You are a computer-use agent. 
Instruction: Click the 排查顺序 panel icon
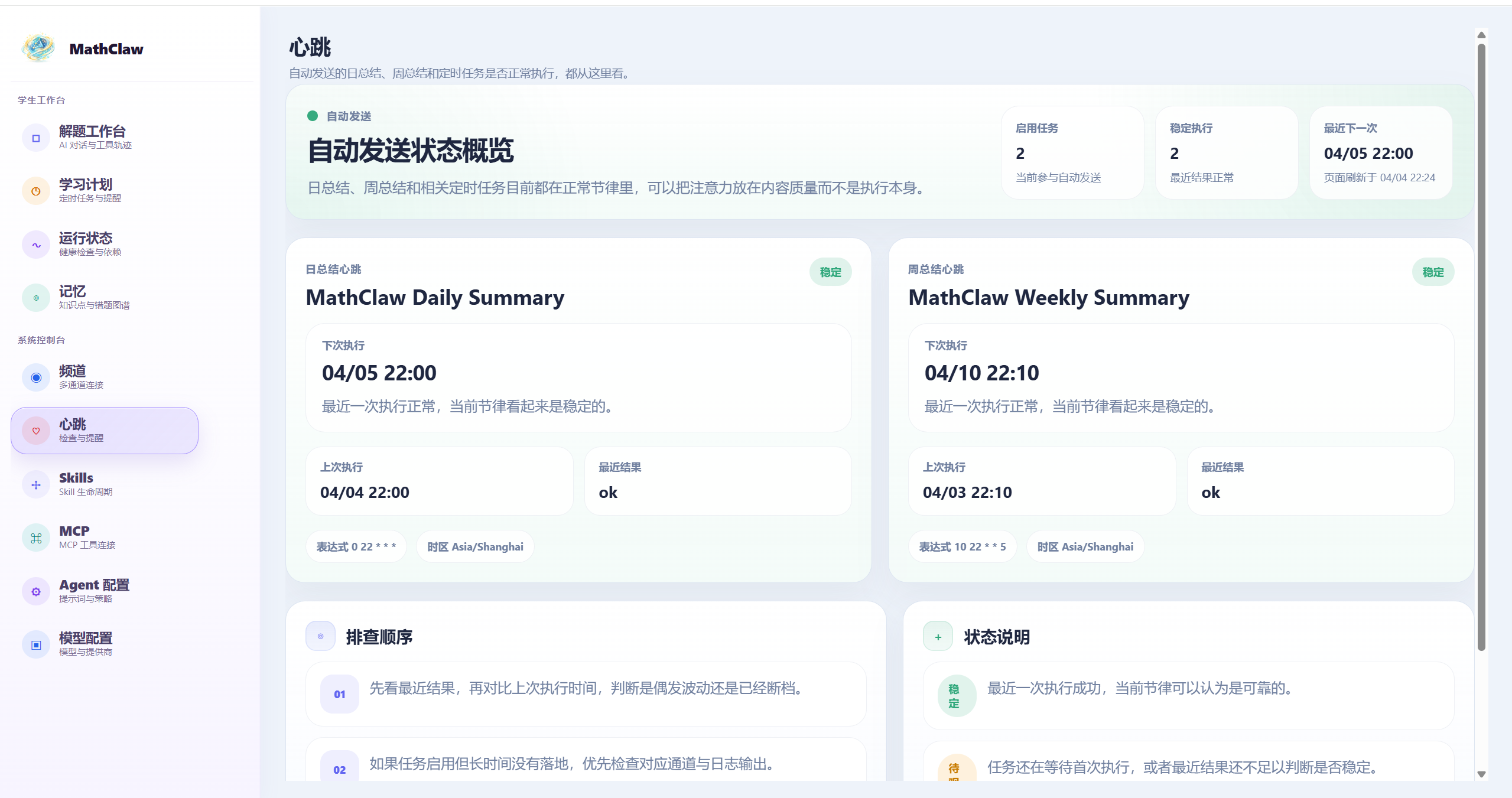click(320, 636)
